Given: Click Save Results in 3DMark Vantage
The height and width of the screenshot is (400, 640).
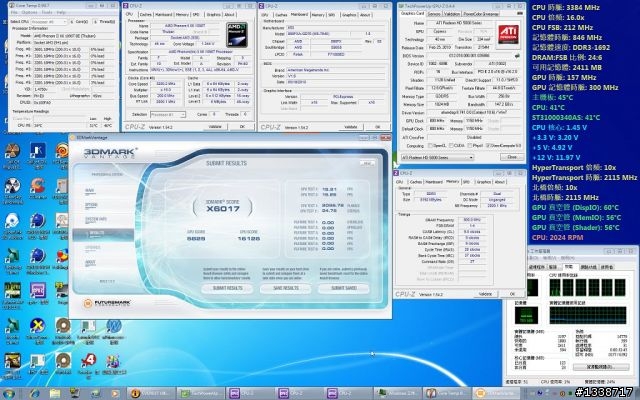Looking at the screenshot, I should pos(286,288).
